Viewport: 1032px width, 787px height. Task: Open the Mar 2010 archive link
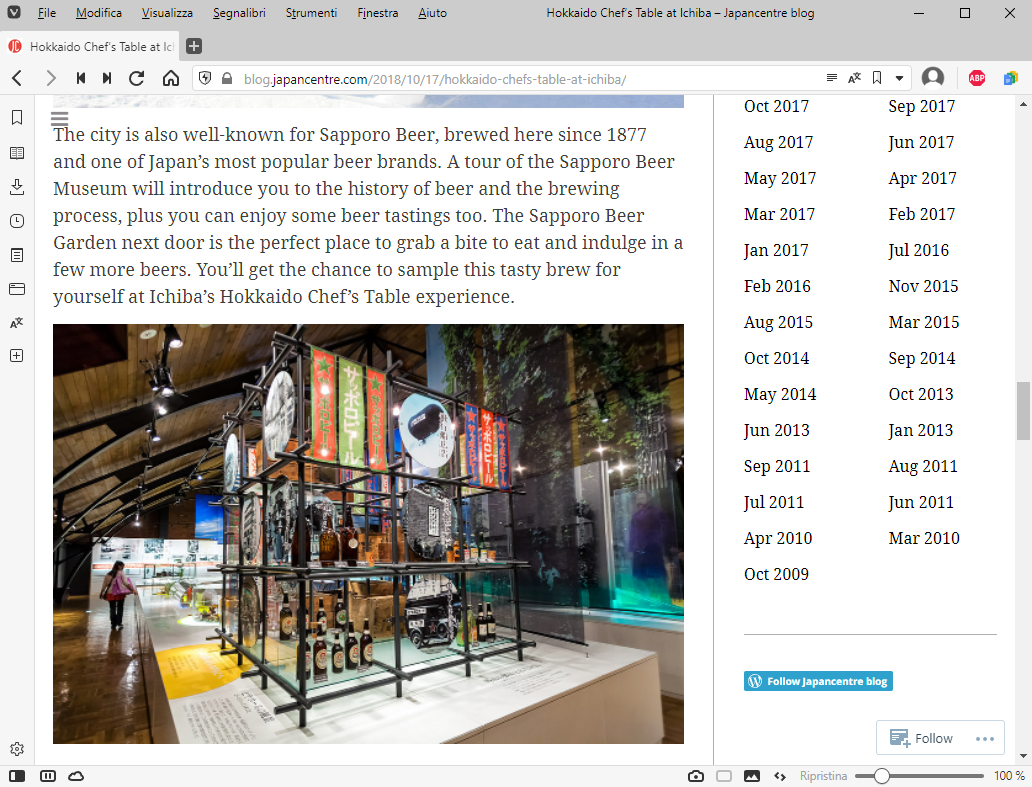[924, 538]
